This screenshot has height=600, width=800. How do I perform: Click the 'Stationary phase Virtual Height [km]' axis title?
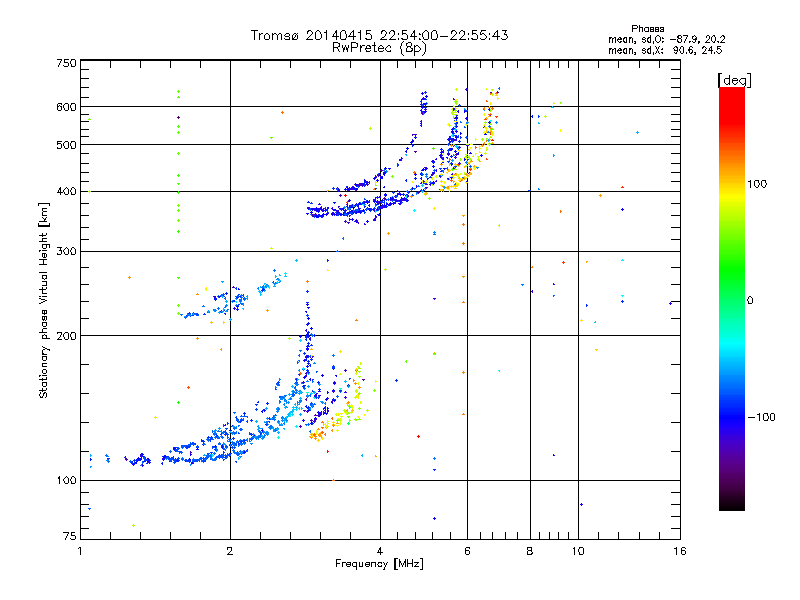click(44, 300)
